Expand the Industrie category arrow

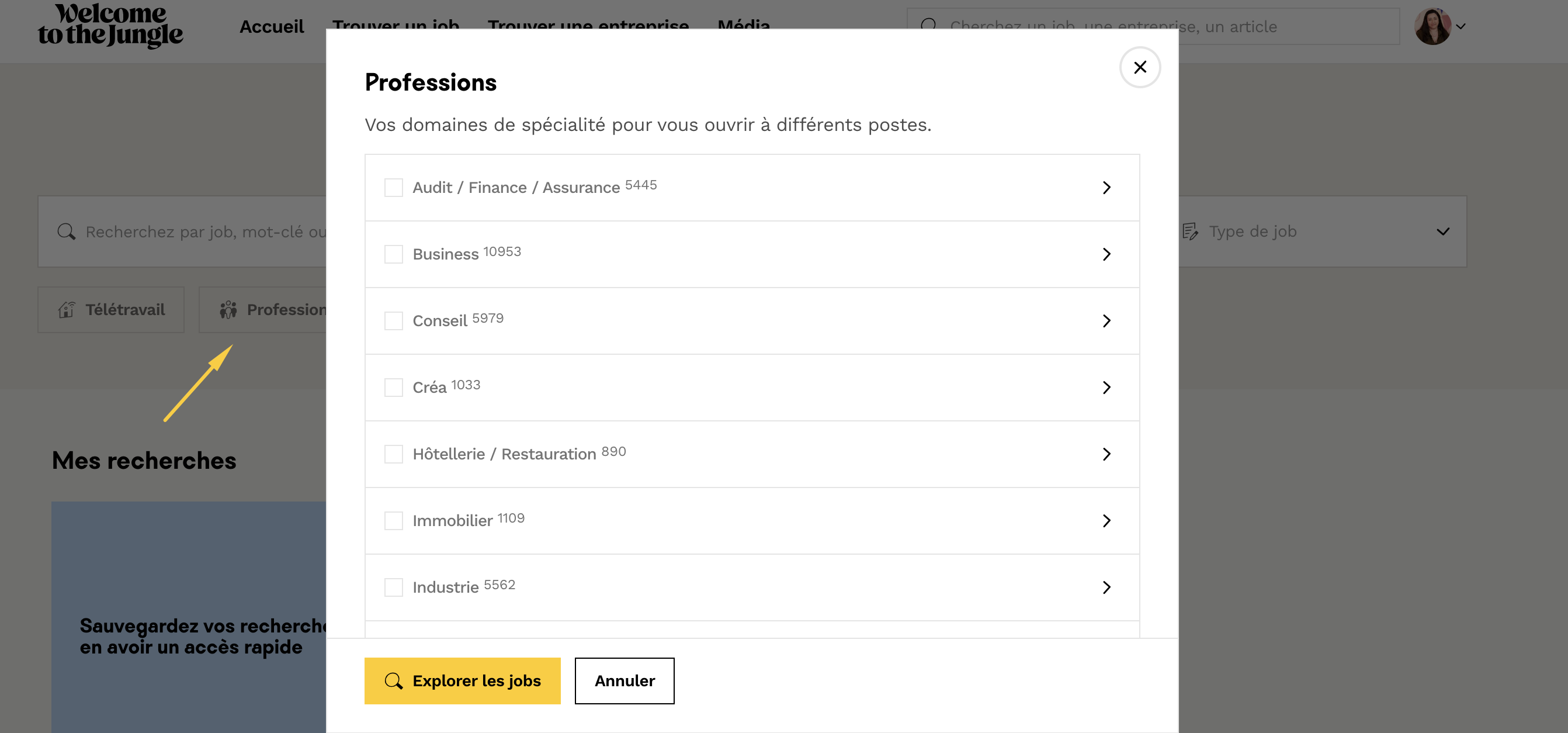tap(1106, 587)
